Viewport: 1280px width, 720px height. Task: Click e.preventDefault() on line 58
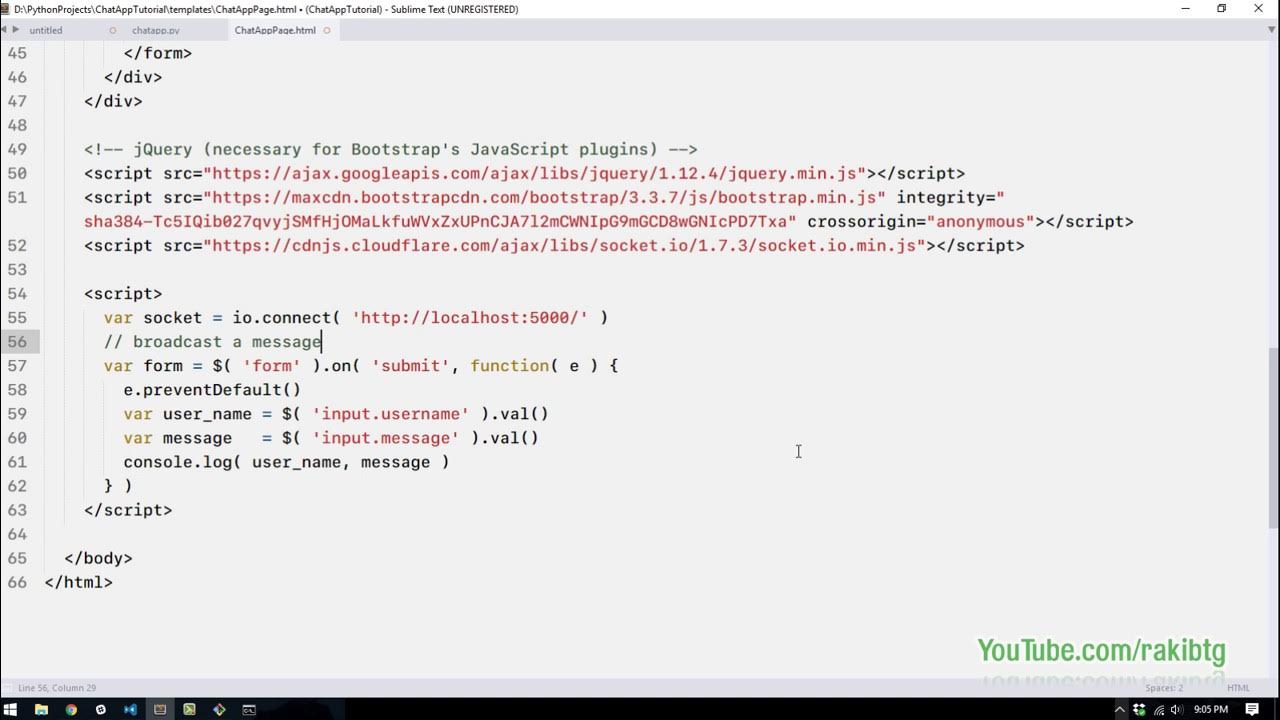click(212, 390)
